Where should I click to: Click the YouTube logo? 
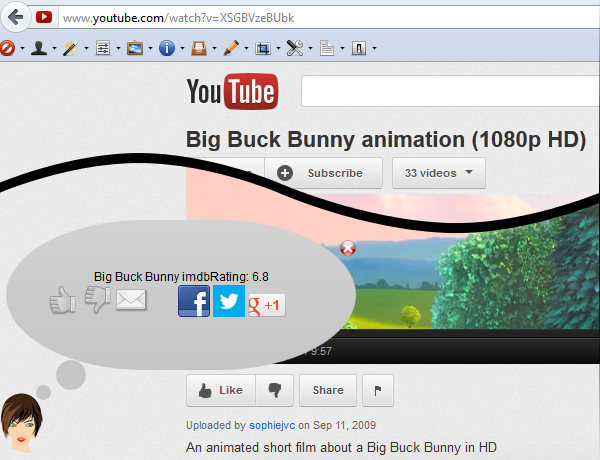point(233,91)
